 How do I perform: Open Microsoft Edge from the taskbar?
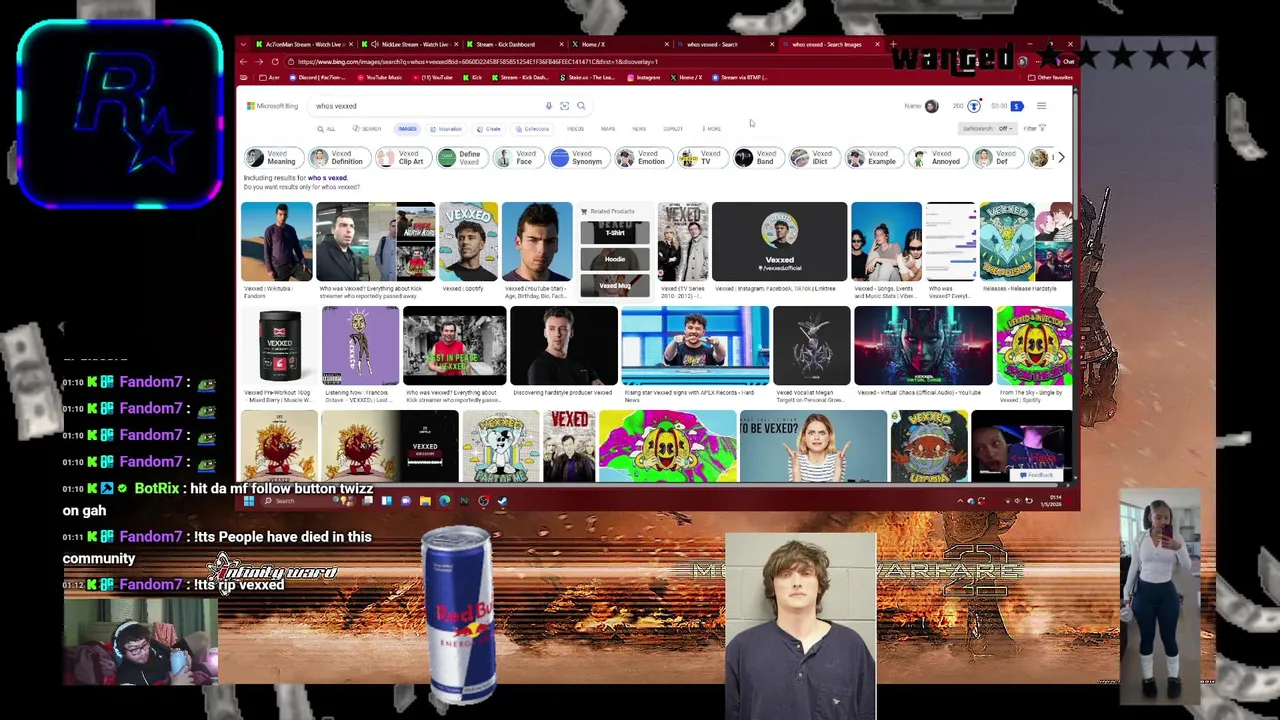pos(444,501)
